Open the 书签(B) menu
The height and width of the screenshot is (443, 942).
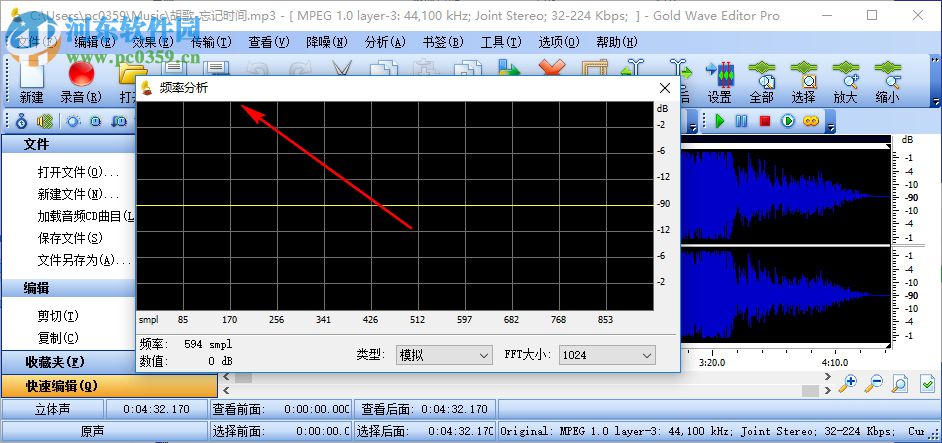[443, 42]
